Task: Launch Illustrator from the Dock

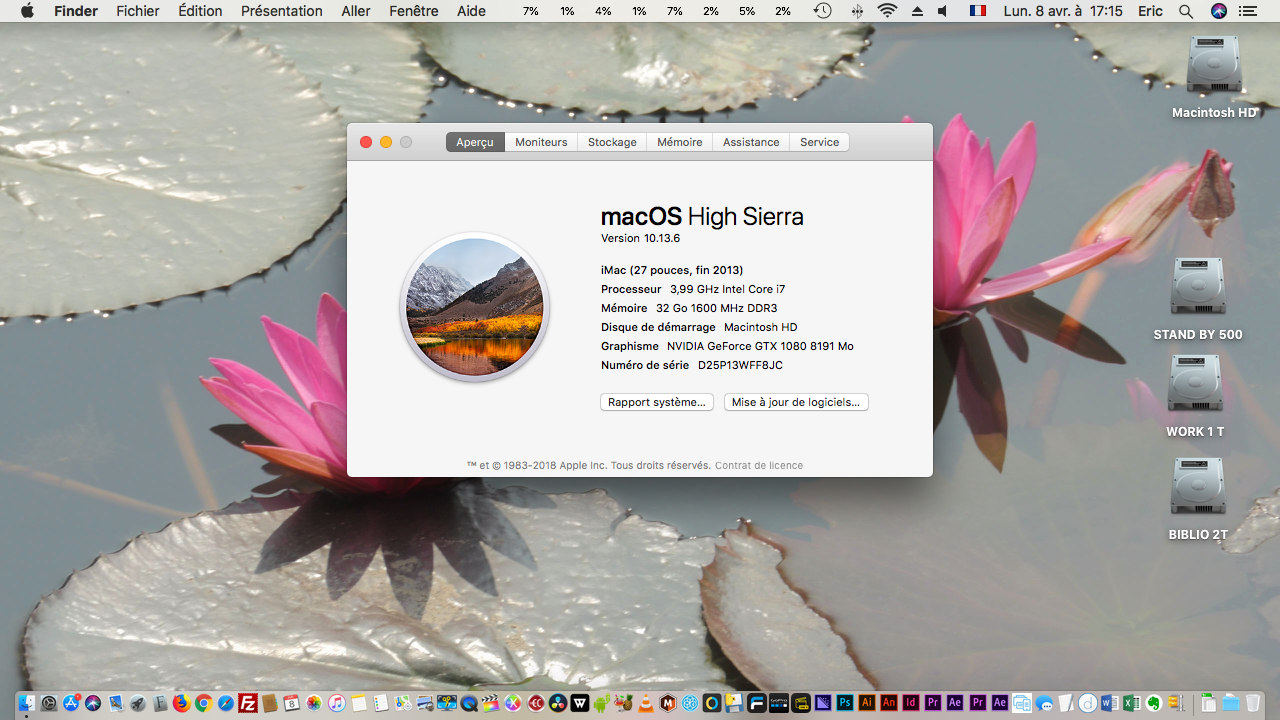Action: pyautogui.click(x=867, y=703)
